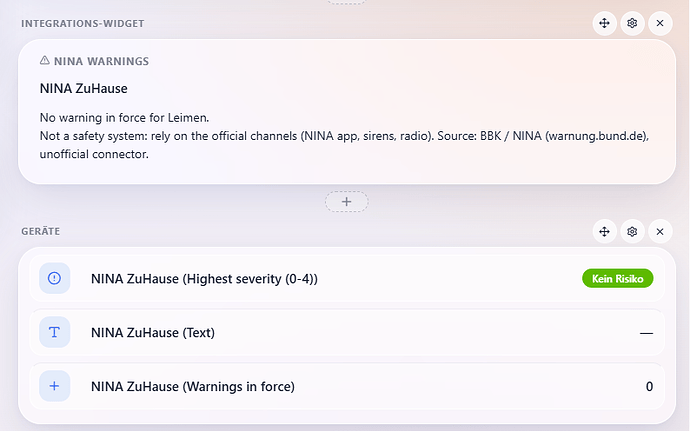Remove the Integrations-Widget with its X button
This screenshot has height=431, width=690.
point(660,23)
